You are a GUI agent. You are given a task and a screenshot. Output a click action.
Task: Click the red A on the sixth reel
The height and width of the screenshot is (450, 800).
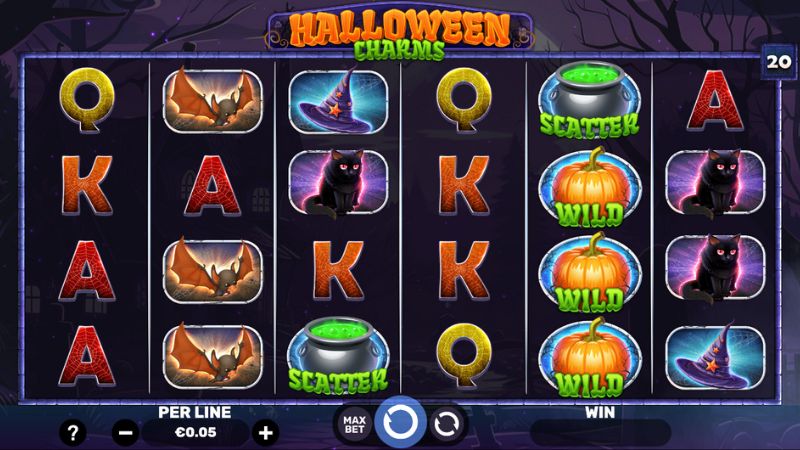tap(715, 101)
